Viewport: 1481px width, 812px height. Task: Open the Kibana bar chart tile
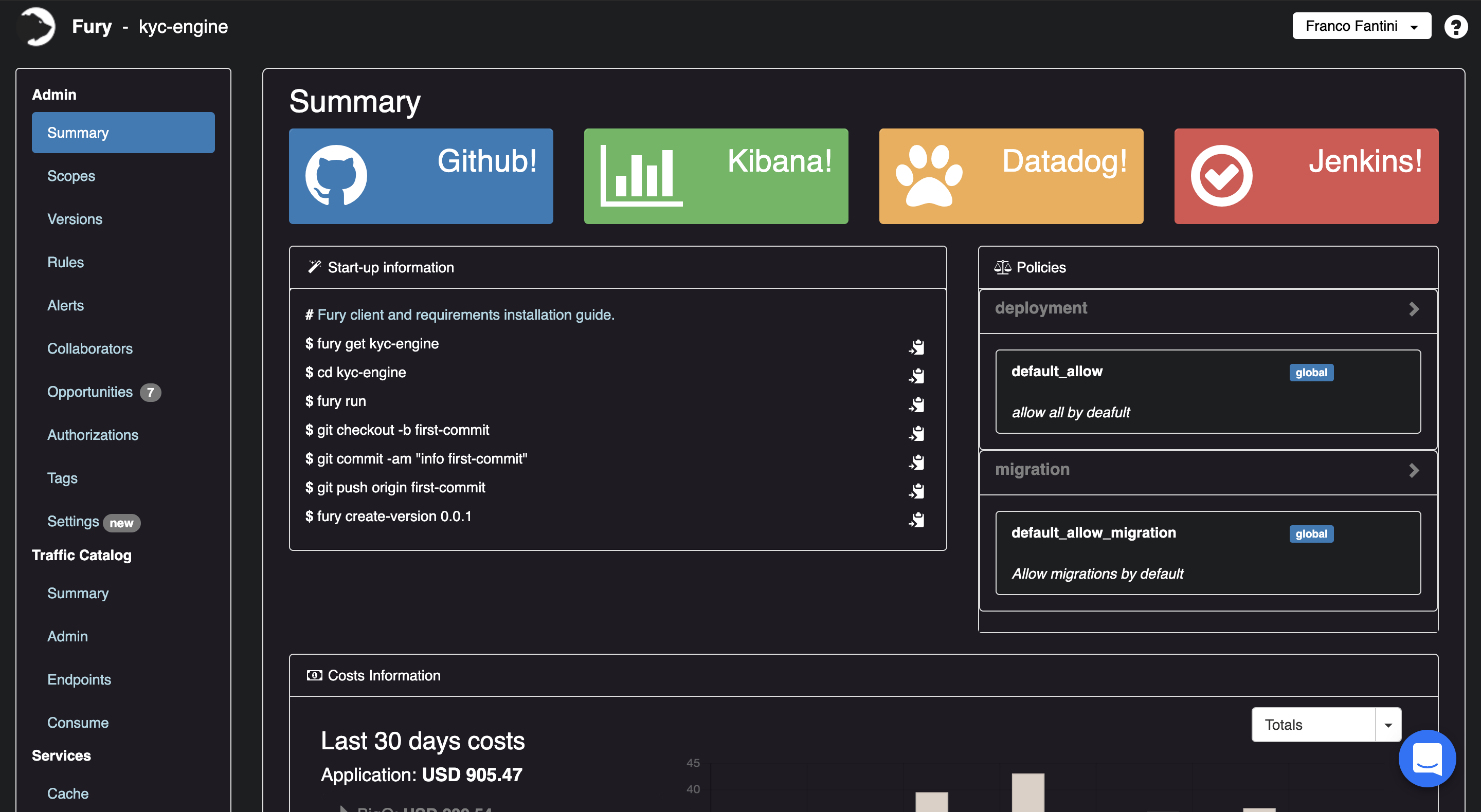pos(716,176)
